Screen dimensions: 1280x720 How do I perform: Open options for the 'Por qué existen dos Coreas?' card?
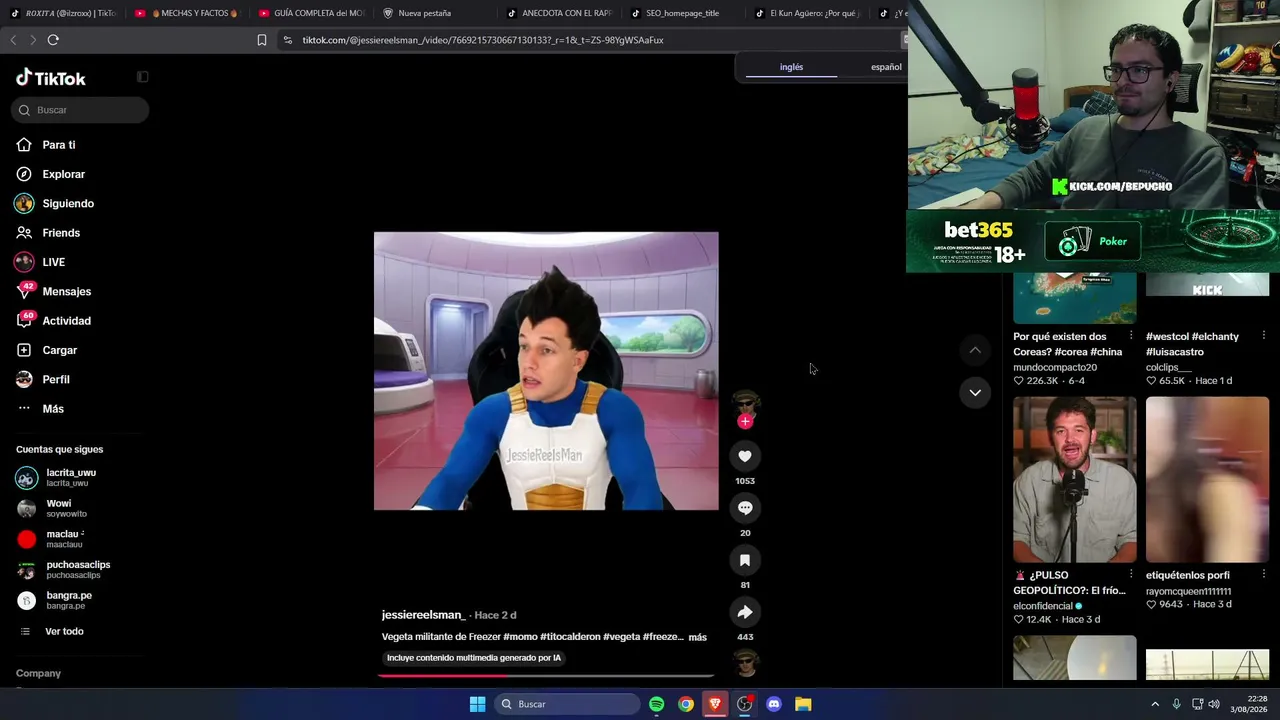coord(1131,336)
